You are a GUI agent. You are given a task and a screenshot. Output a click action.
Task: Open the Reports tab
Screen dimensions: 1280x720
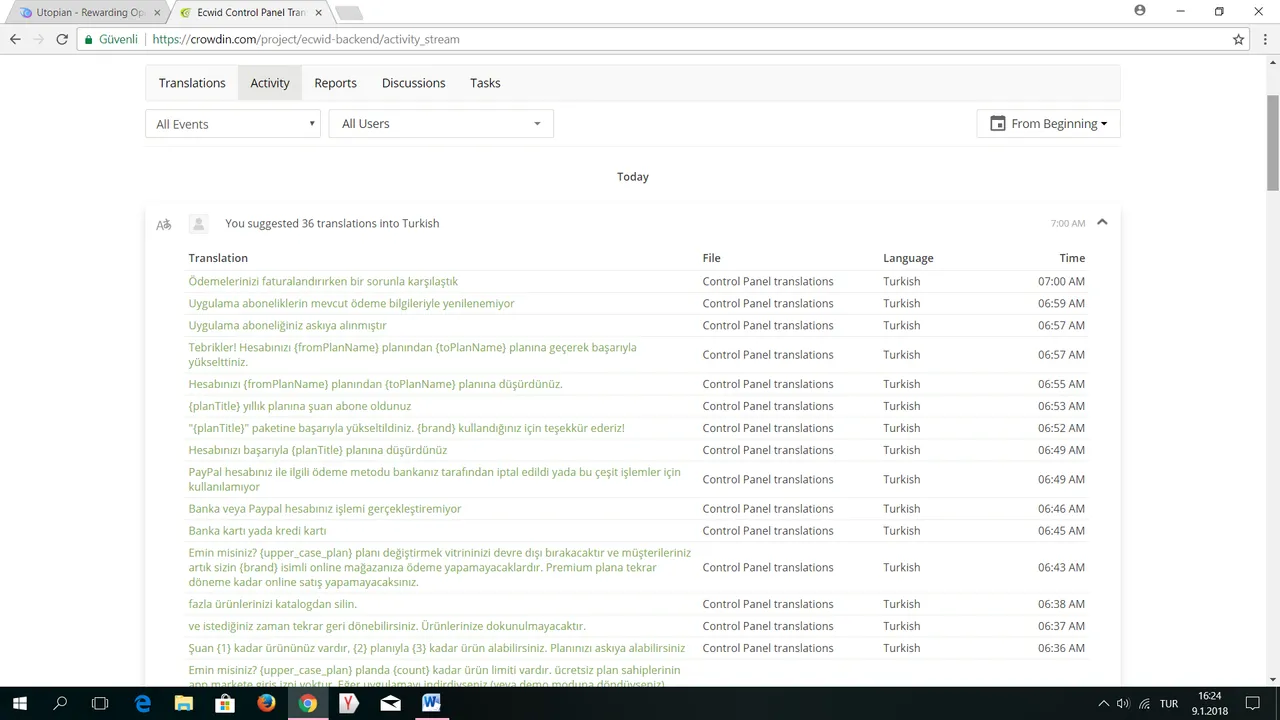pyautogui.click(x=335, y=83)
